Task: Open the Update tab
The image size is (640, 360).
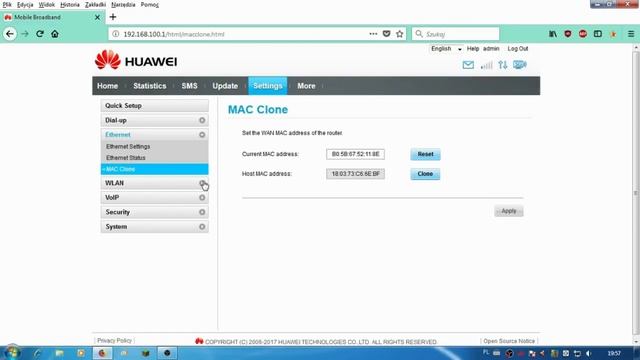Action: (x=225, y=86)
